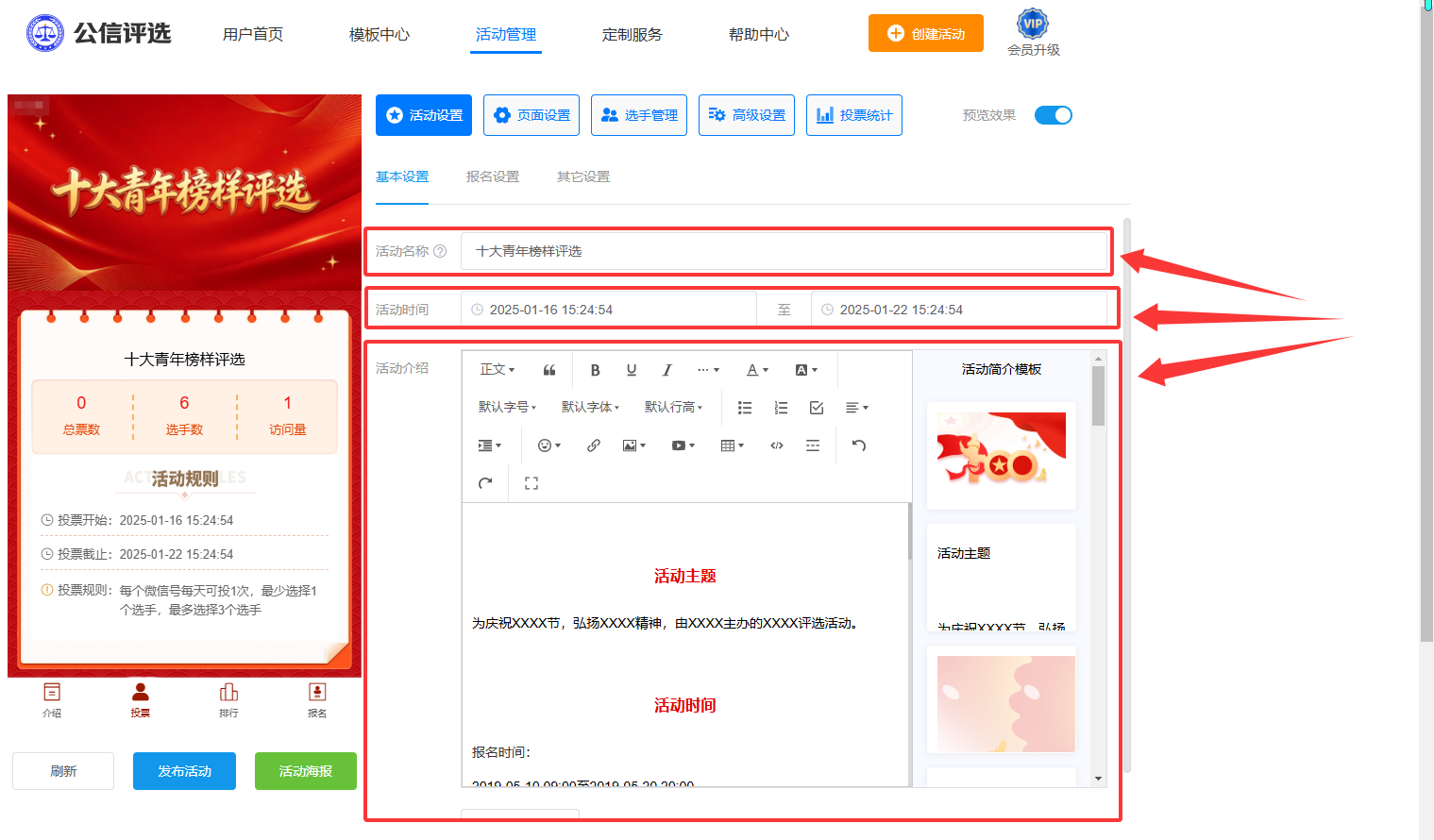Click the 活动海报 button
Screen dimensions: 1434x840
point(306,771)
